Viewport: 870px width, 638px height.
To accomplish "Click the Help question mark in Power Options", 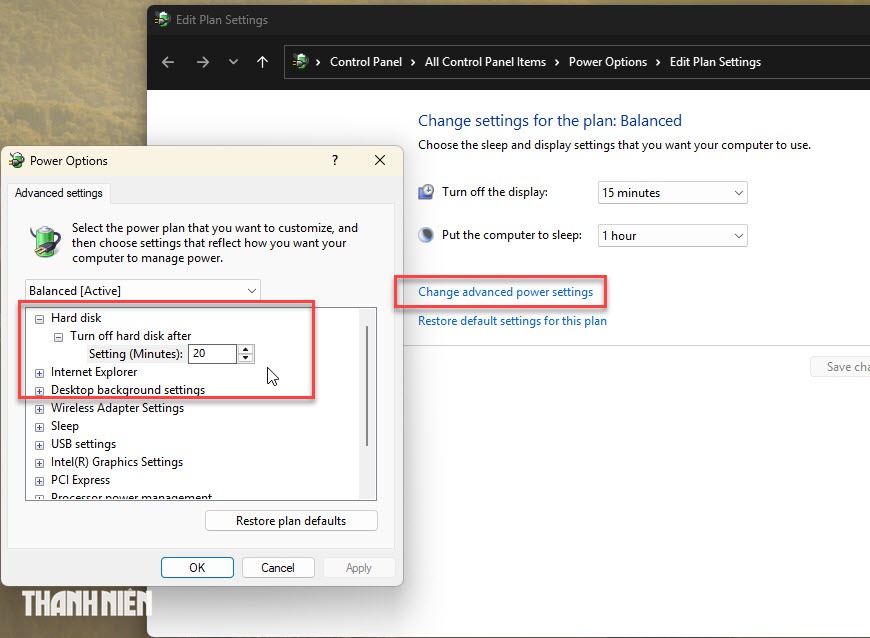I will click(x=335, y=160).
